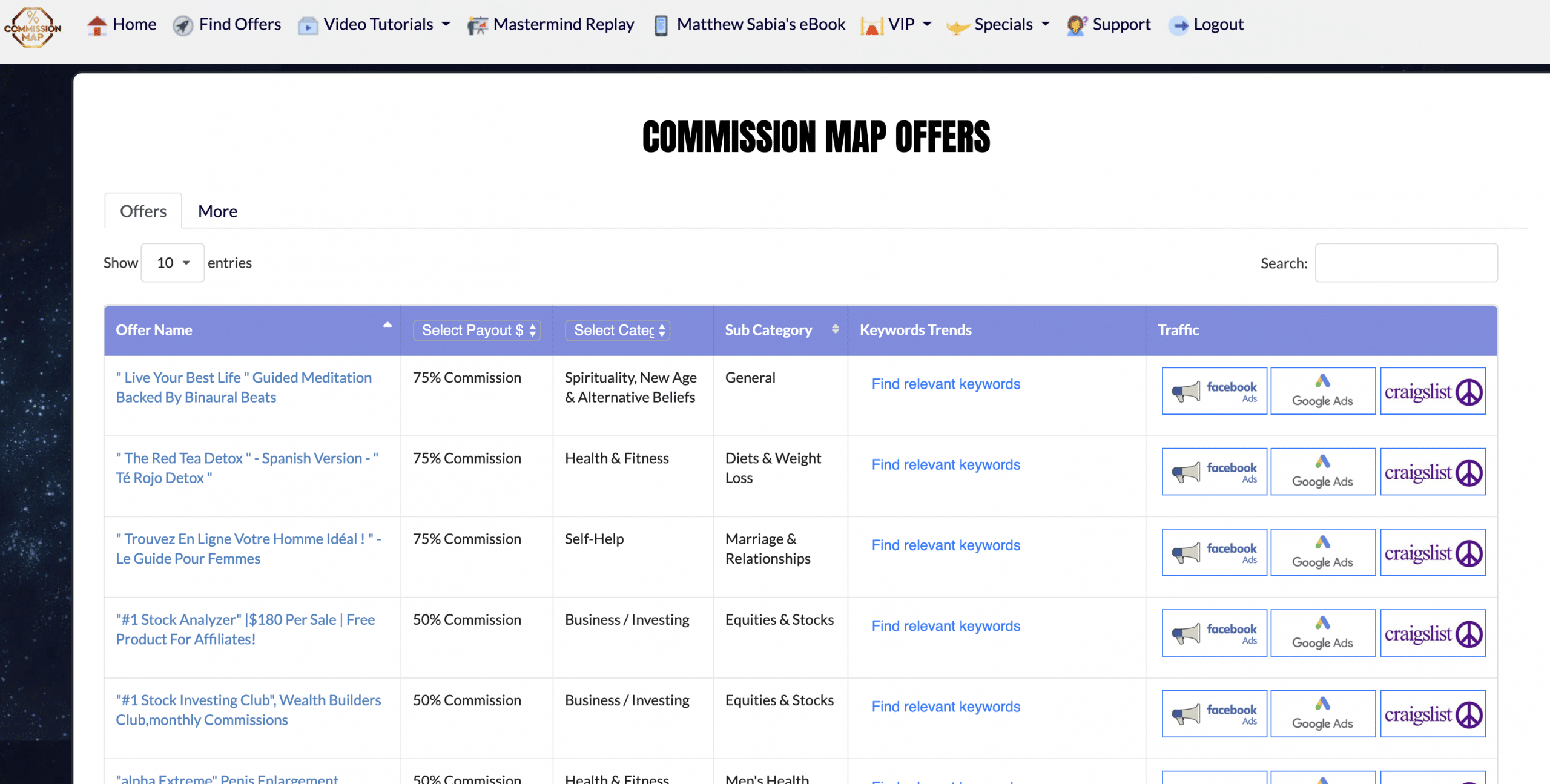Screen dimensions: 1550x784
Task: Open Facebook Ads for Trouvez En Ligne offer
Action: 1214,552
